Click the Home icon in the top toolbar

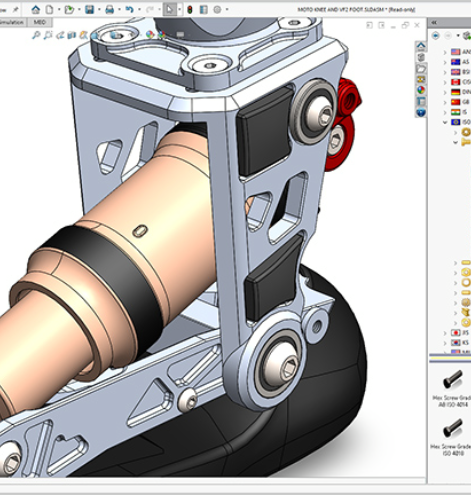pyautogui.click(x=36, y=10)
